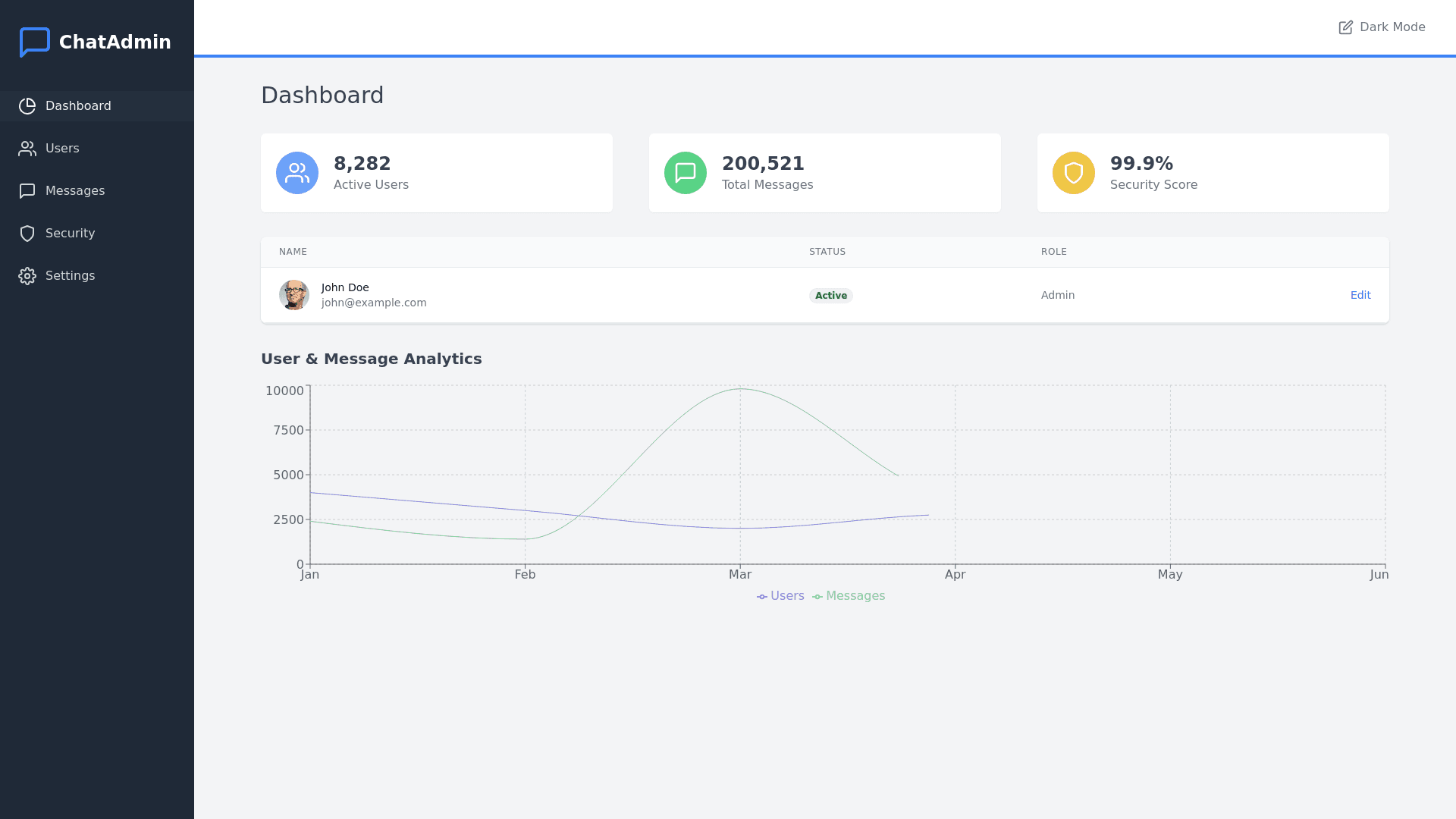Click the yellow Security Score shield icon

tap(1074, 173)
